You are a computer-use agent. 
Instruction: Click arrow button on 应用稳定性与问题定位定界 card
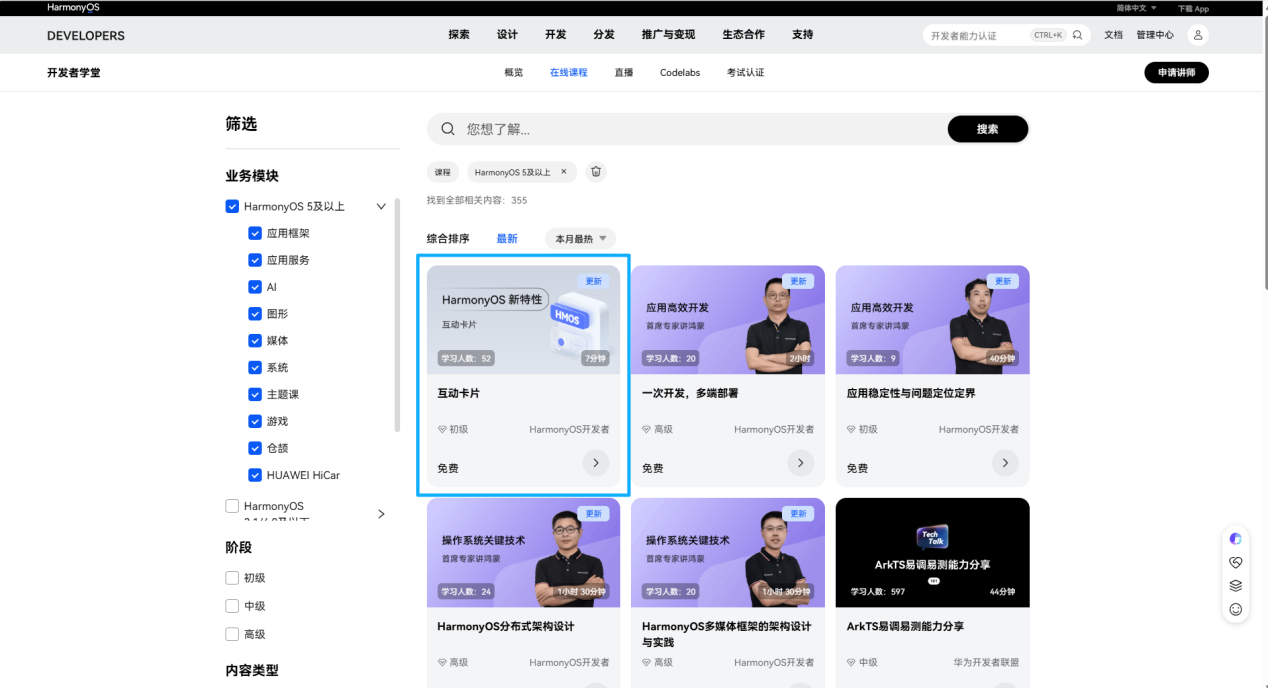pos(1005,463)
